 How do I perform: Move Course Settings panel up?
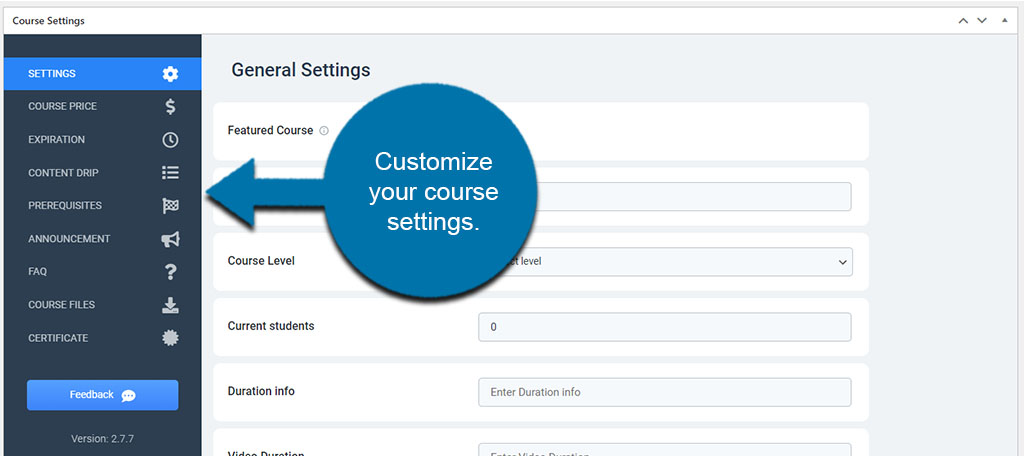pos(963,21)
